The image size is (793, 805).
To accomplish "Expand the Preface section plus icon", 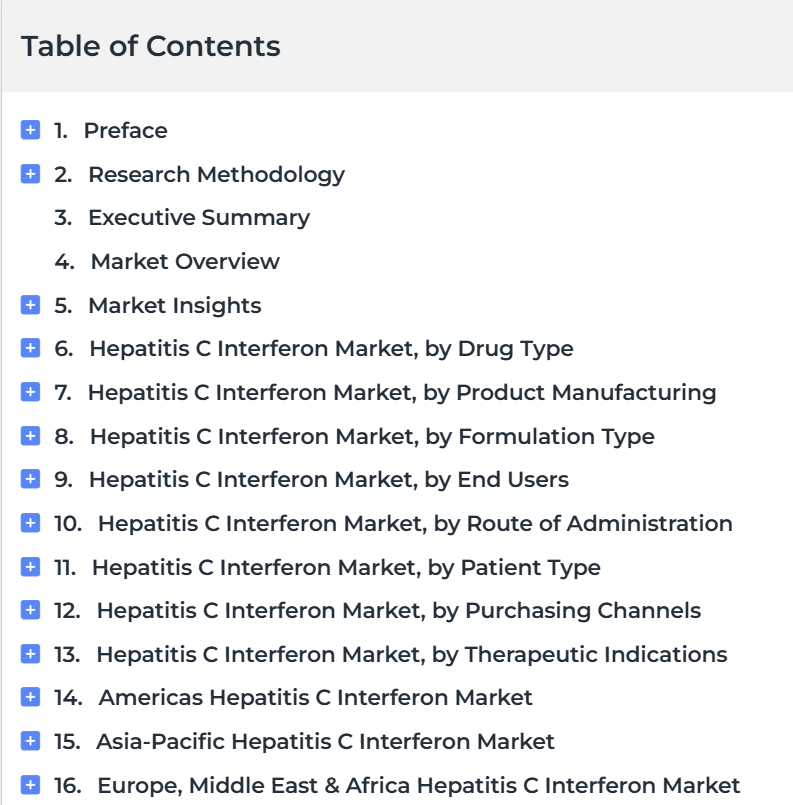I will [x=30, y=130].
